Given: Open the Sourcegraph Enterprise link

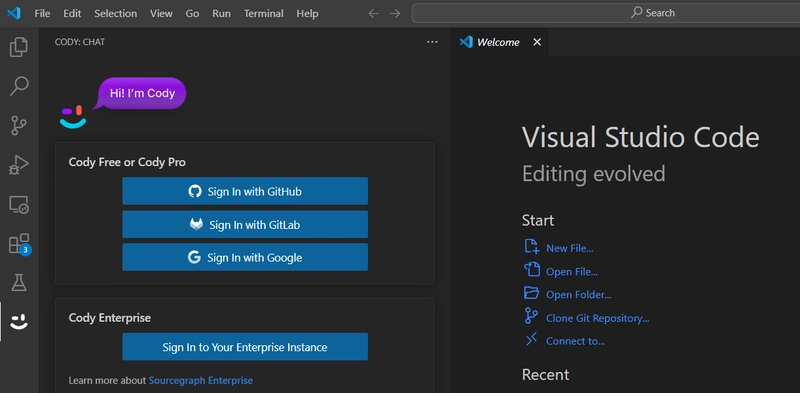Looking at the screenshot, I should tap(201, 380).
